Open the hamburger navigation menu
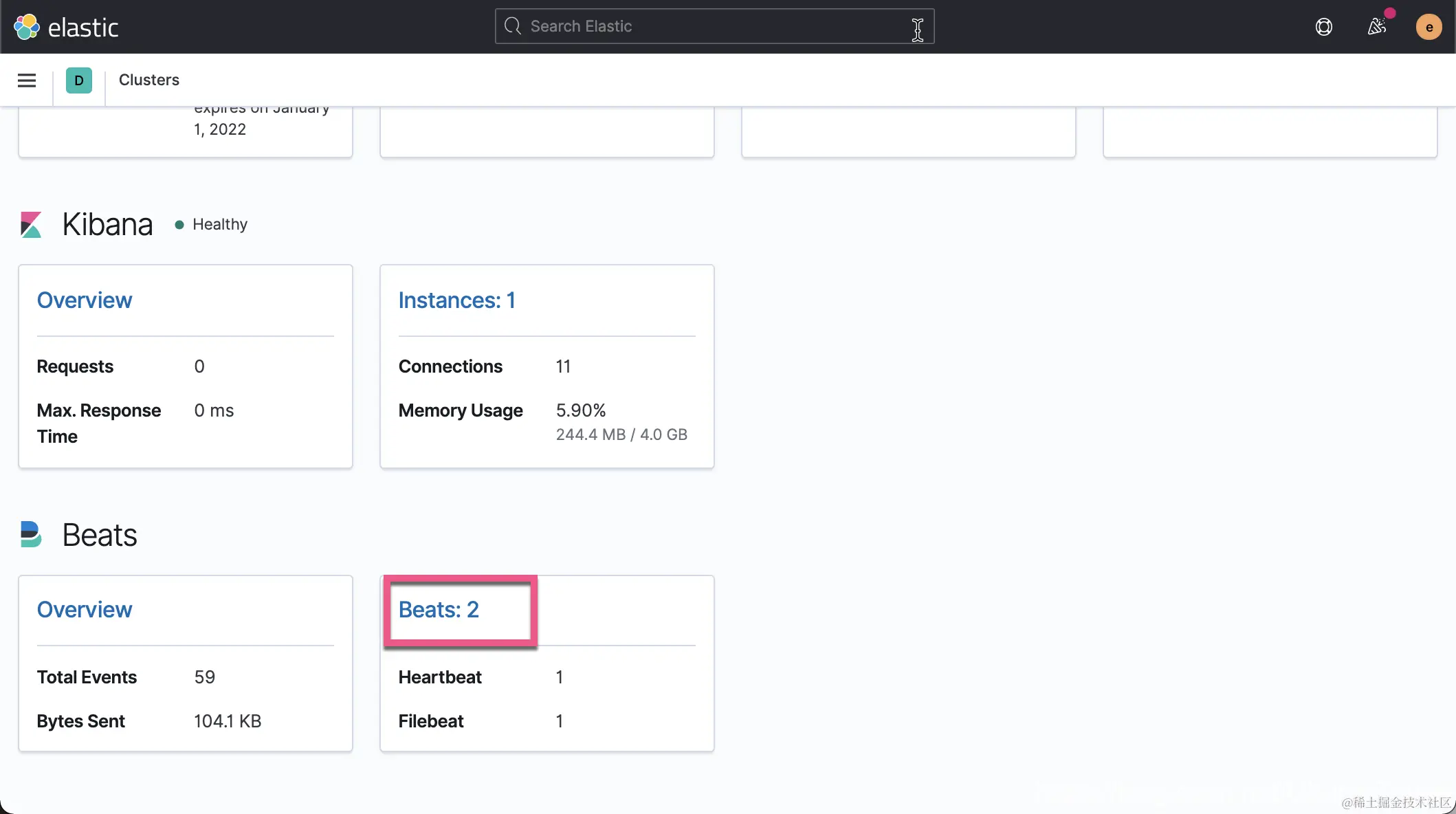This screenshot has width=1456, height=814. click(27, 80)
